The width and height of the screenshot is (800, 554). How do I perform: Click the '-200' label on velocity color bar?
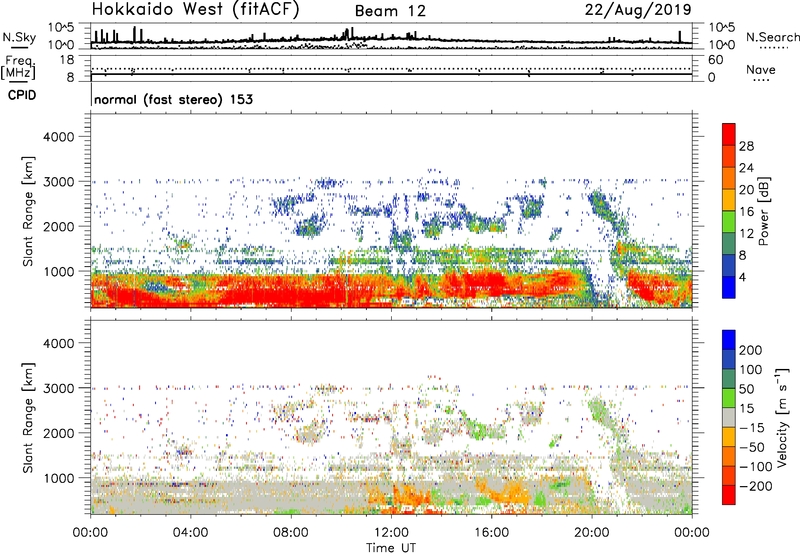pos(754,486)
